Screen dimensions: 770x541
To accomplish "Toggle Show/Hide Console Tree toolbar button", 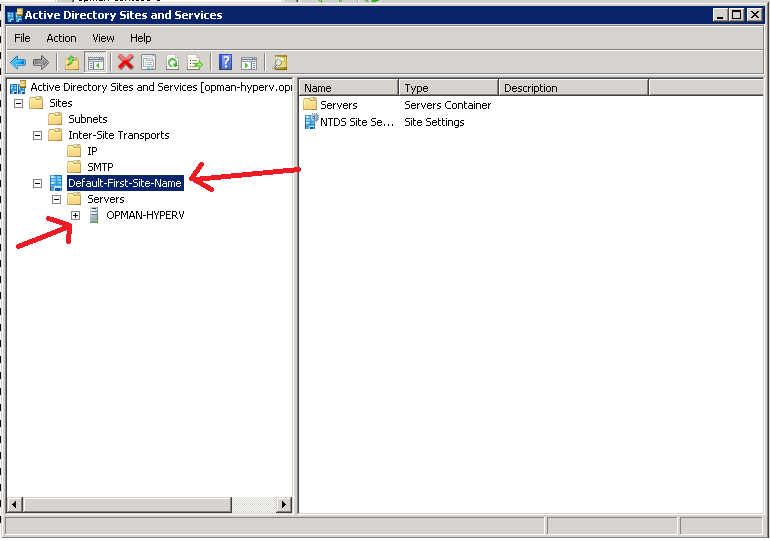I will [96, 62].
